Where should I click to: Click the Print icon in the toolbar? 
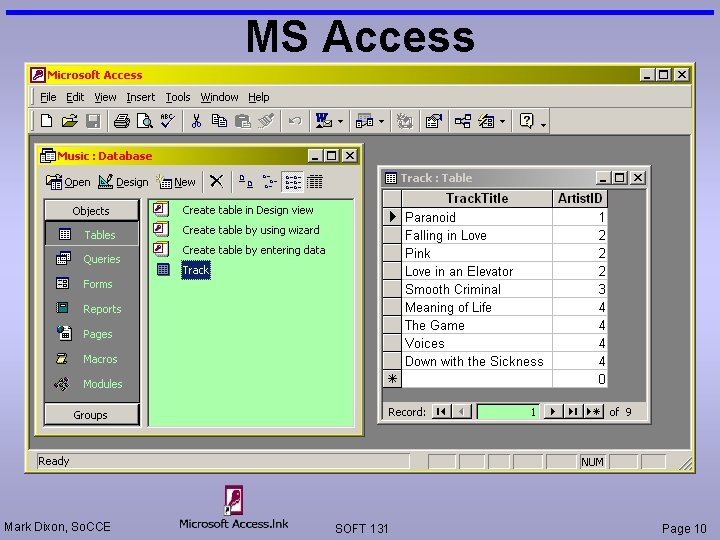tap(122, 121)
